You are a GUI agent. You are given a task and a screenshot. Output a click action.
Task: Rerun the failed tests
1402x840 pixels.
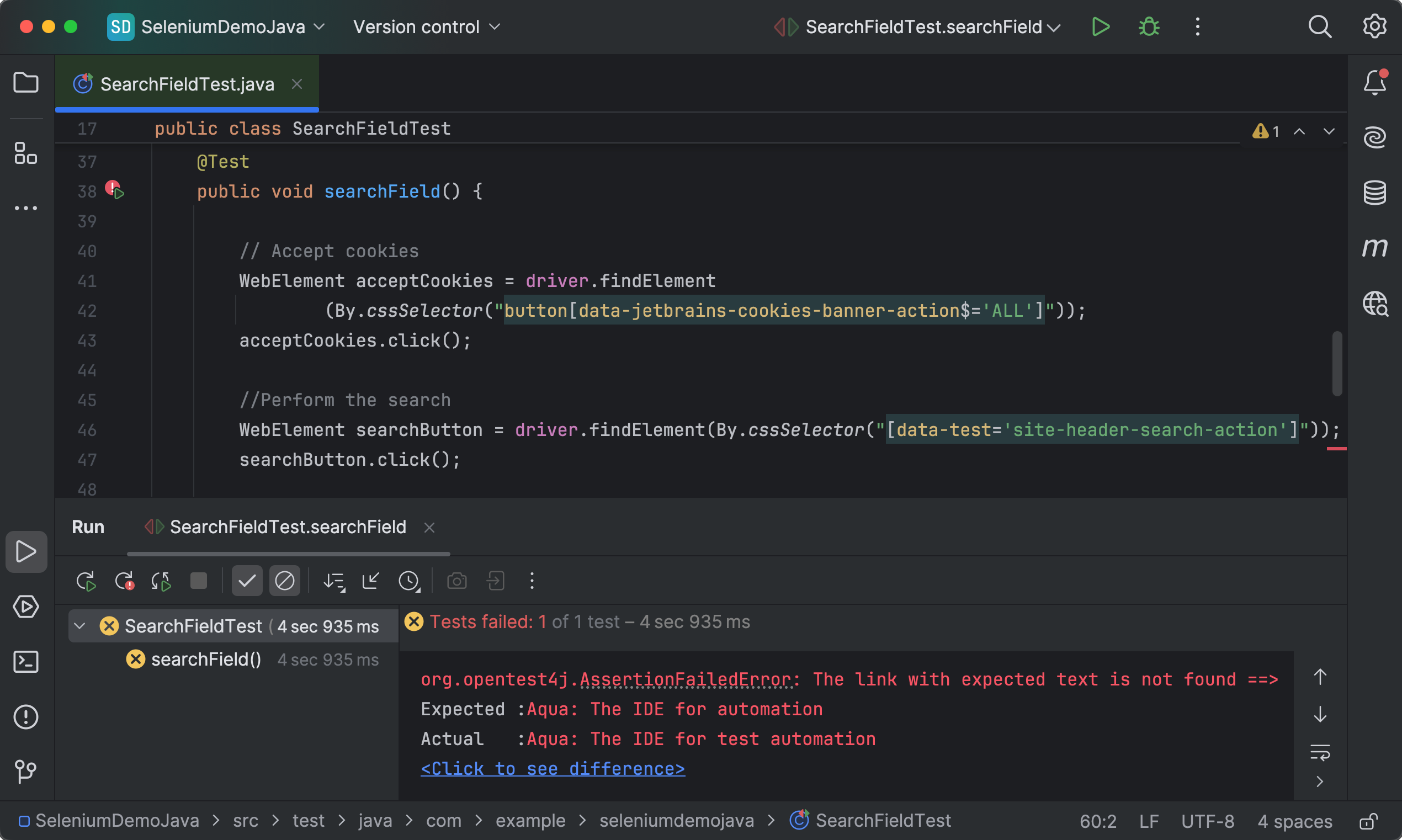tap(124, 580)
